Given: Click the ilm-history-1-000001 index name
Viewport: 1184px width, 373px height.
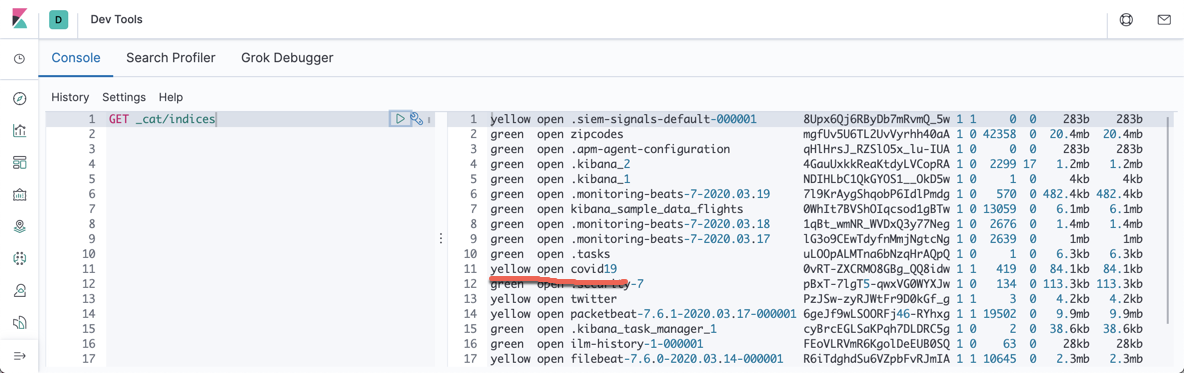Looking at the screenshot, I should pyautogui.click(x=637, y=344).
